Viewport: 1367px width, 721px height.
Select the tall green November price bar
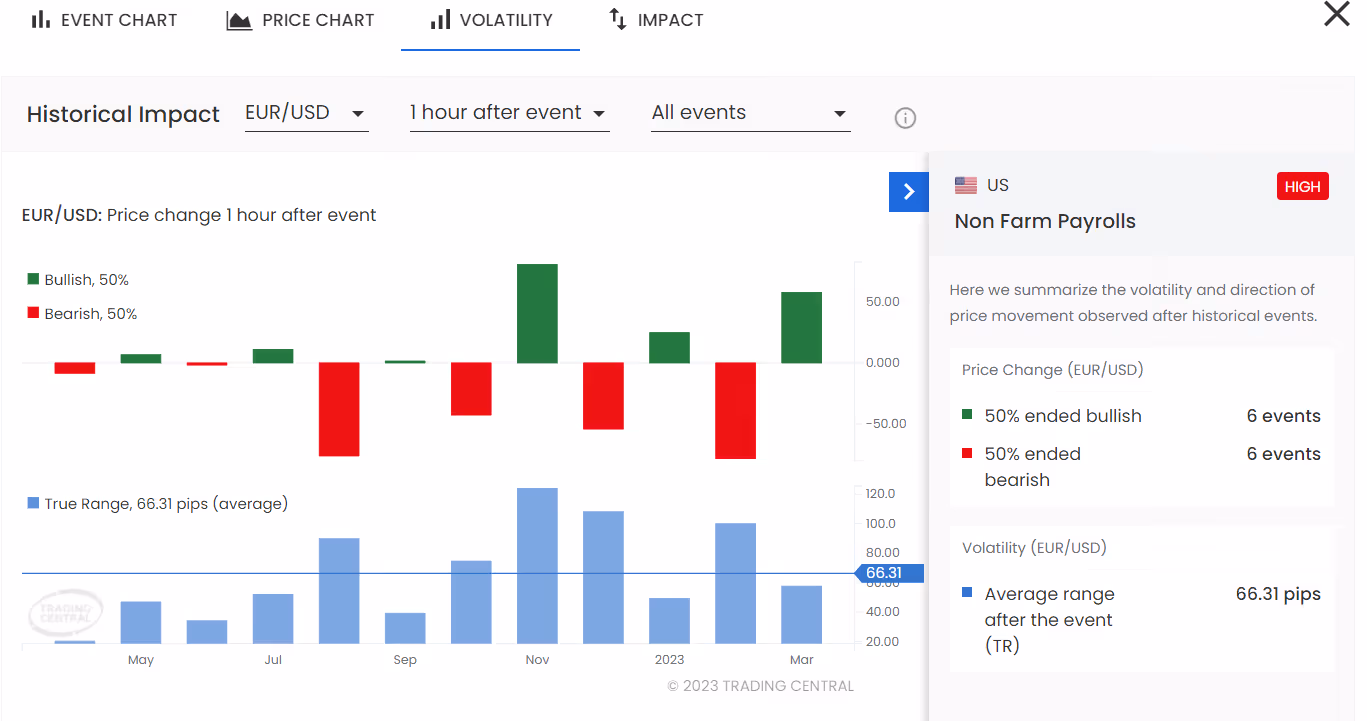click(537, 314)
